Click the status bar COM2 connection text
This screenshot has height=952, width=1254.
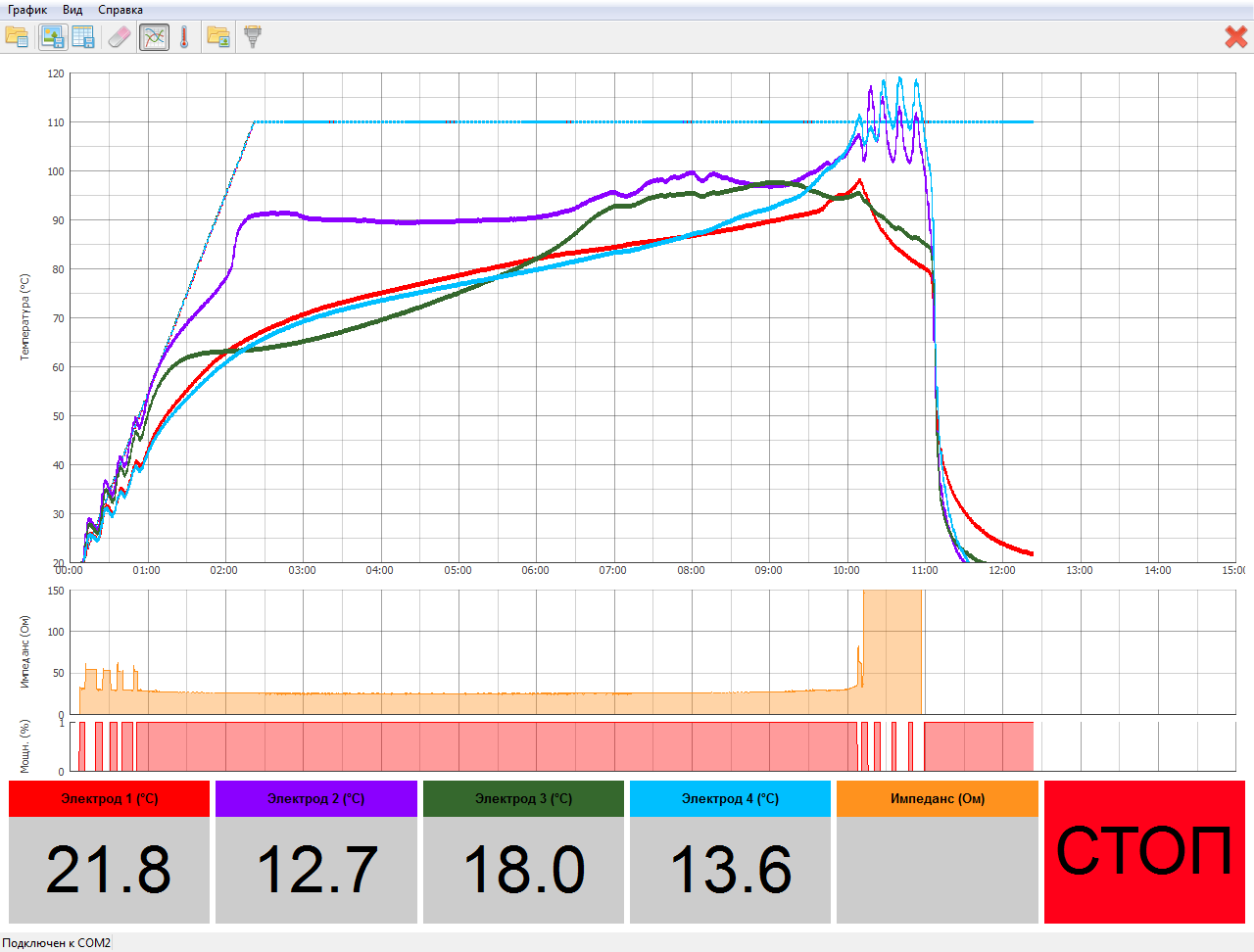(56, 942)
